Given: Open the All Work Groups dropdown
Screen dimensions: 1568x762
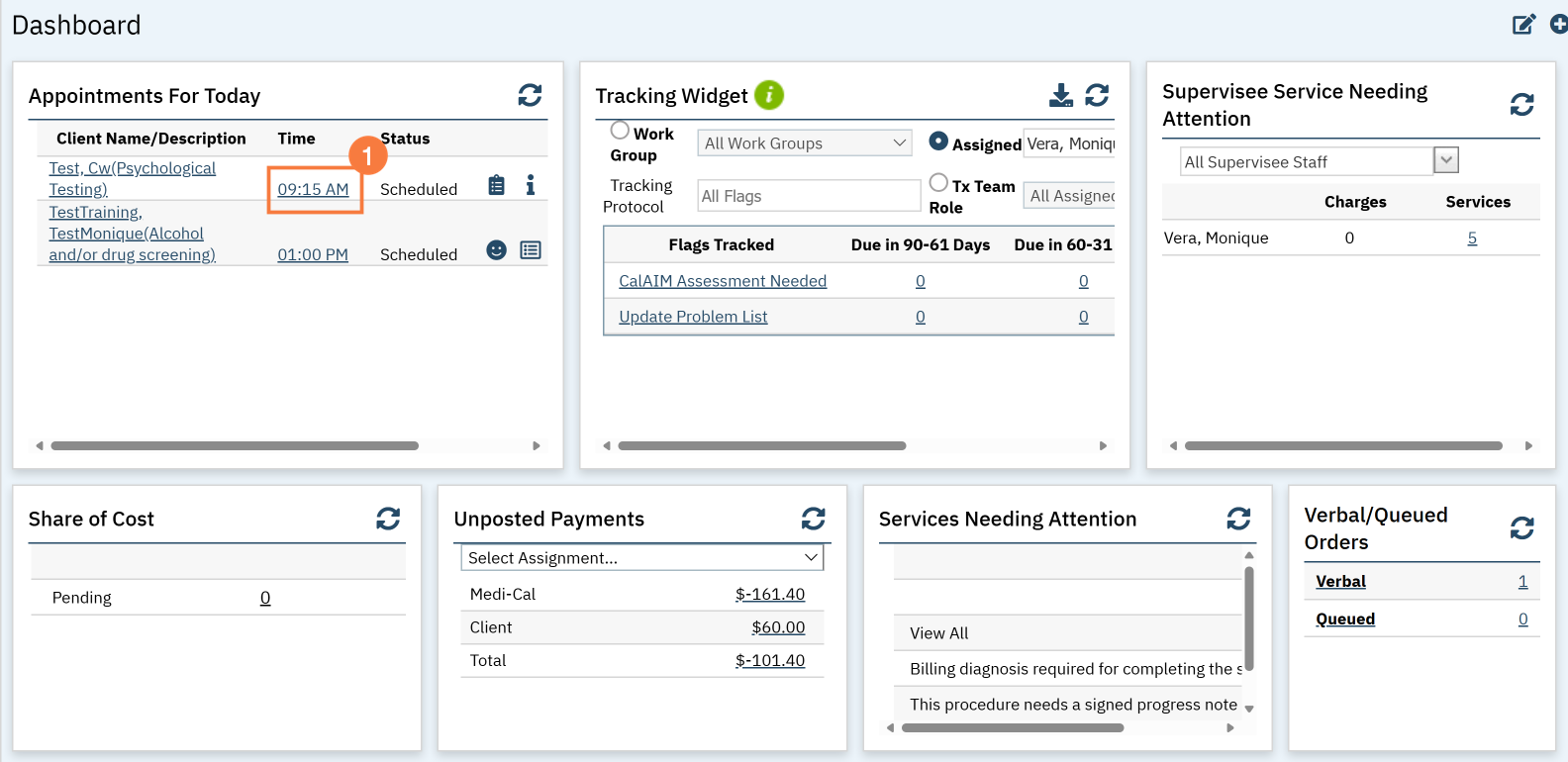Looking at the screenshot, I should tap(804, 143).
